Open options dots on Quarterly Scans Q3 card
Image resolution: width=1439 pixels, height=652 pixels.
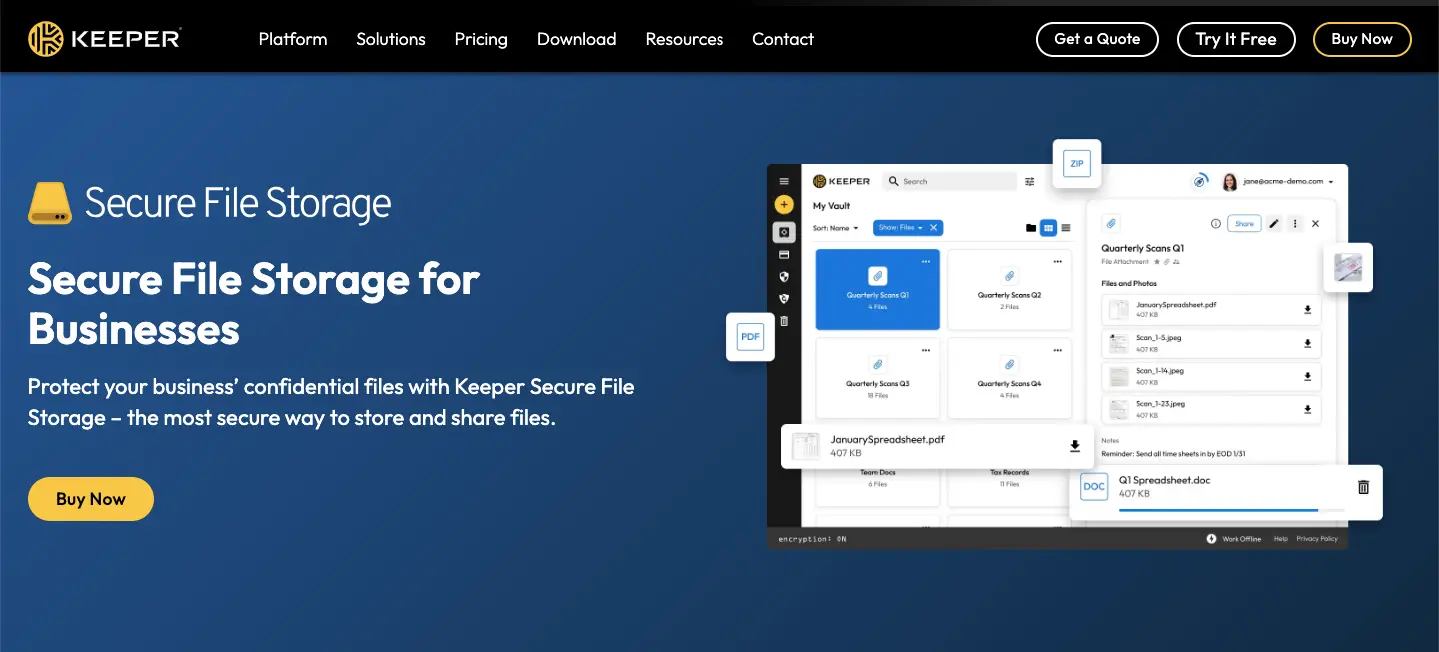coord(926,350)
